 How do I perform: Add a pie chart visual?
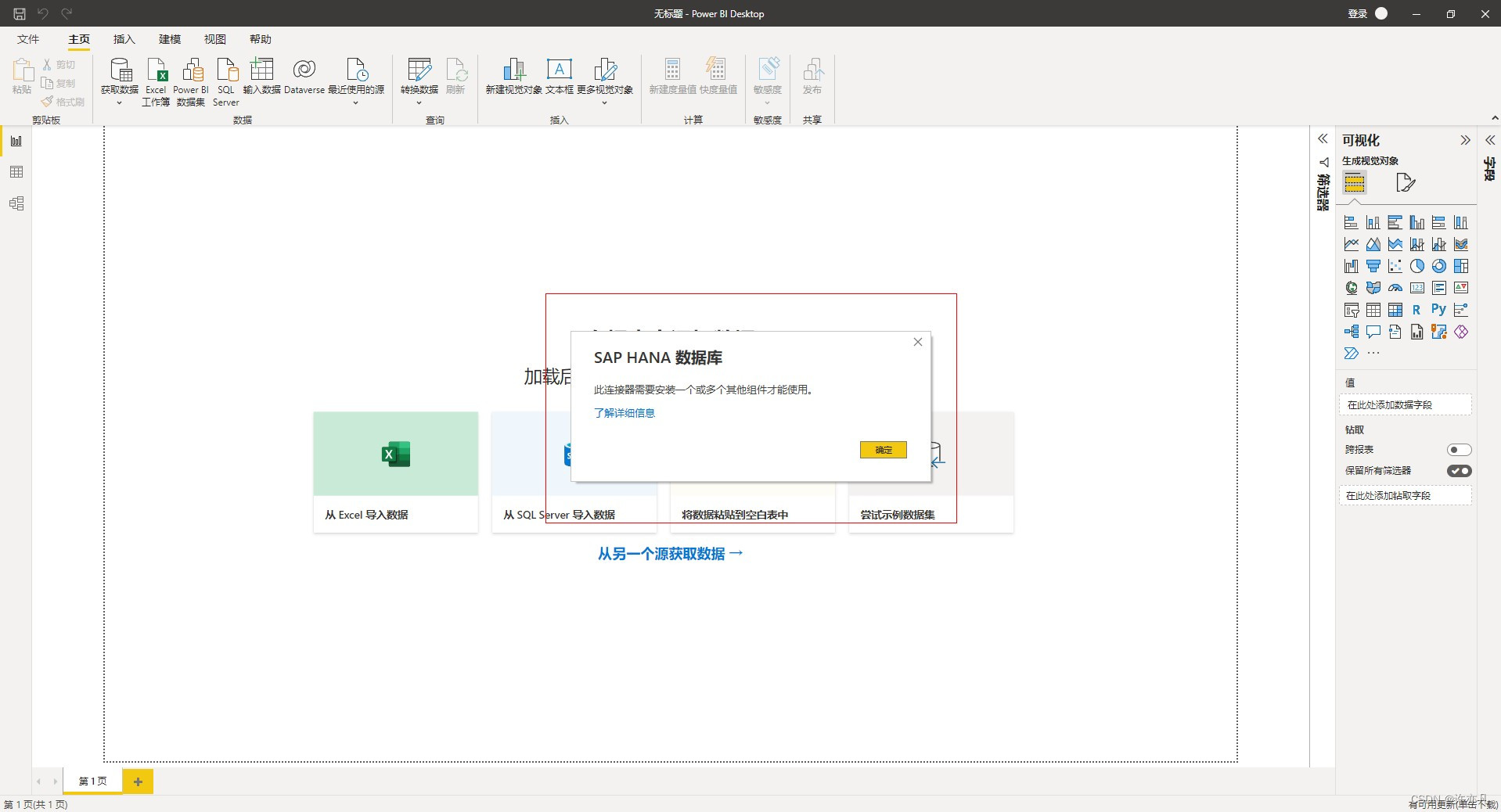click(x=1416, y=267)
